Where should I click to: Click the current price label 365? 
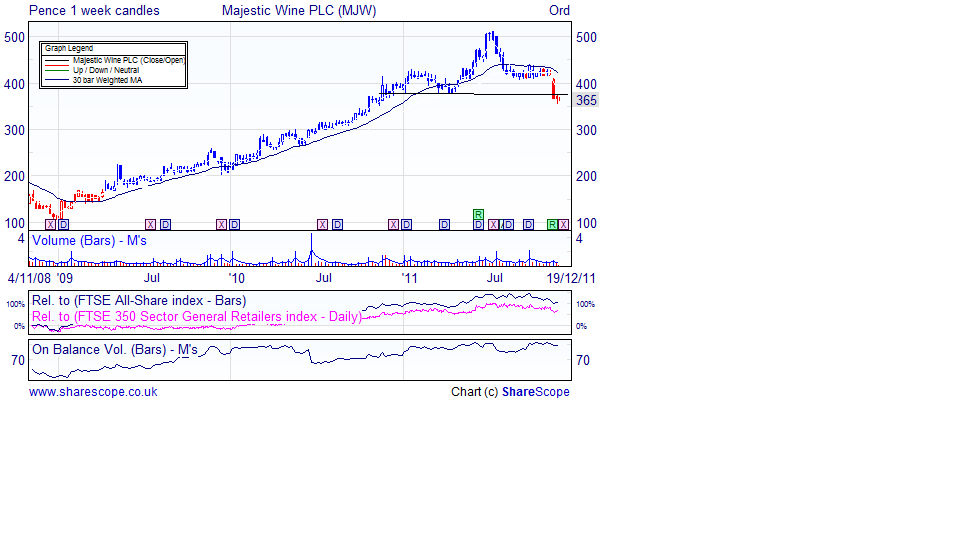pos(586,100)
